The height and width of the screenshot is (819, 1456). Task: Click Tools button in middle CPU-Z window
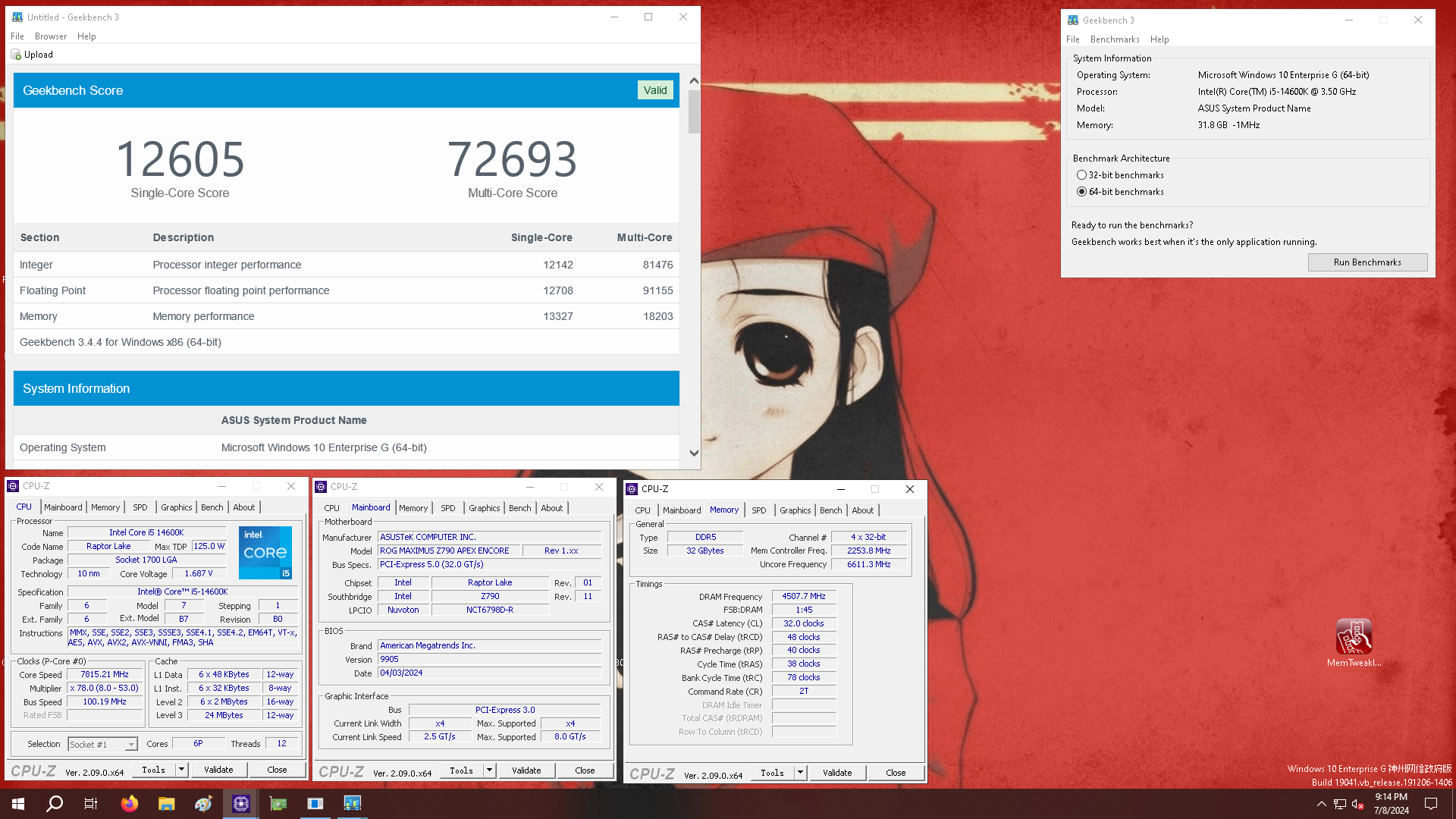coord(461,770)
